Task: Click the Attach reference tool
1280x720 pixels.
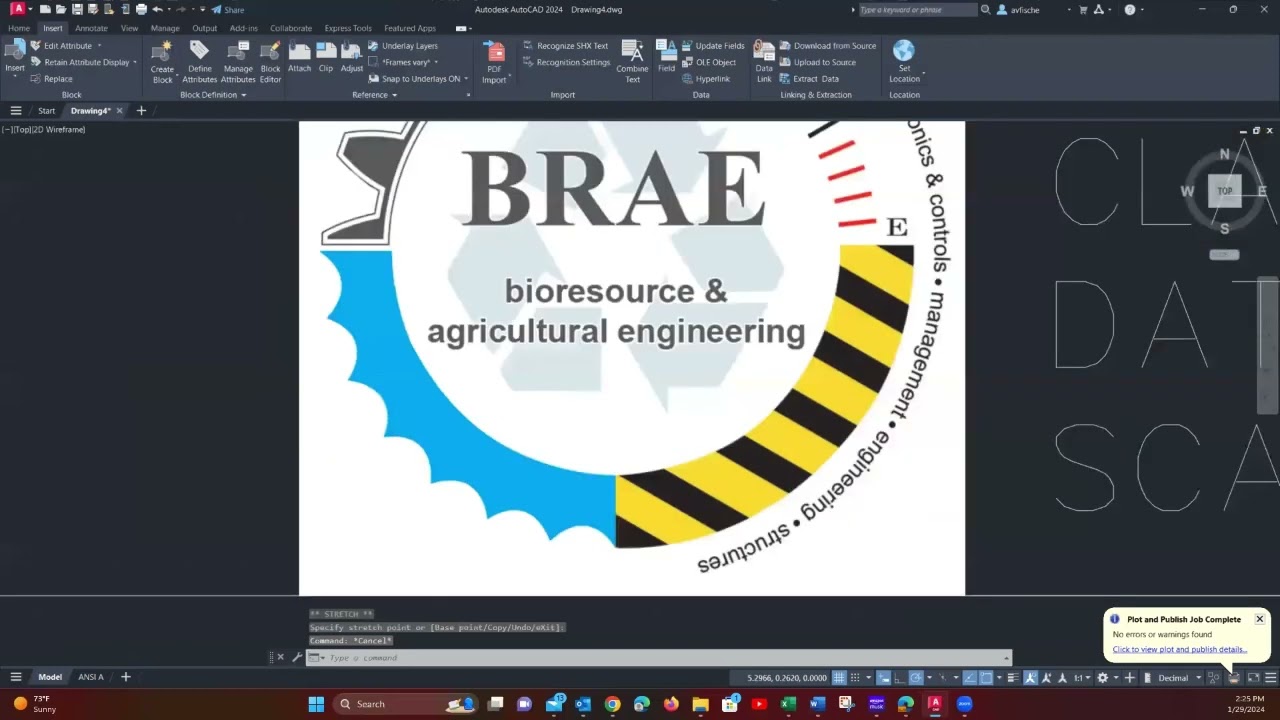Action: 299,57
